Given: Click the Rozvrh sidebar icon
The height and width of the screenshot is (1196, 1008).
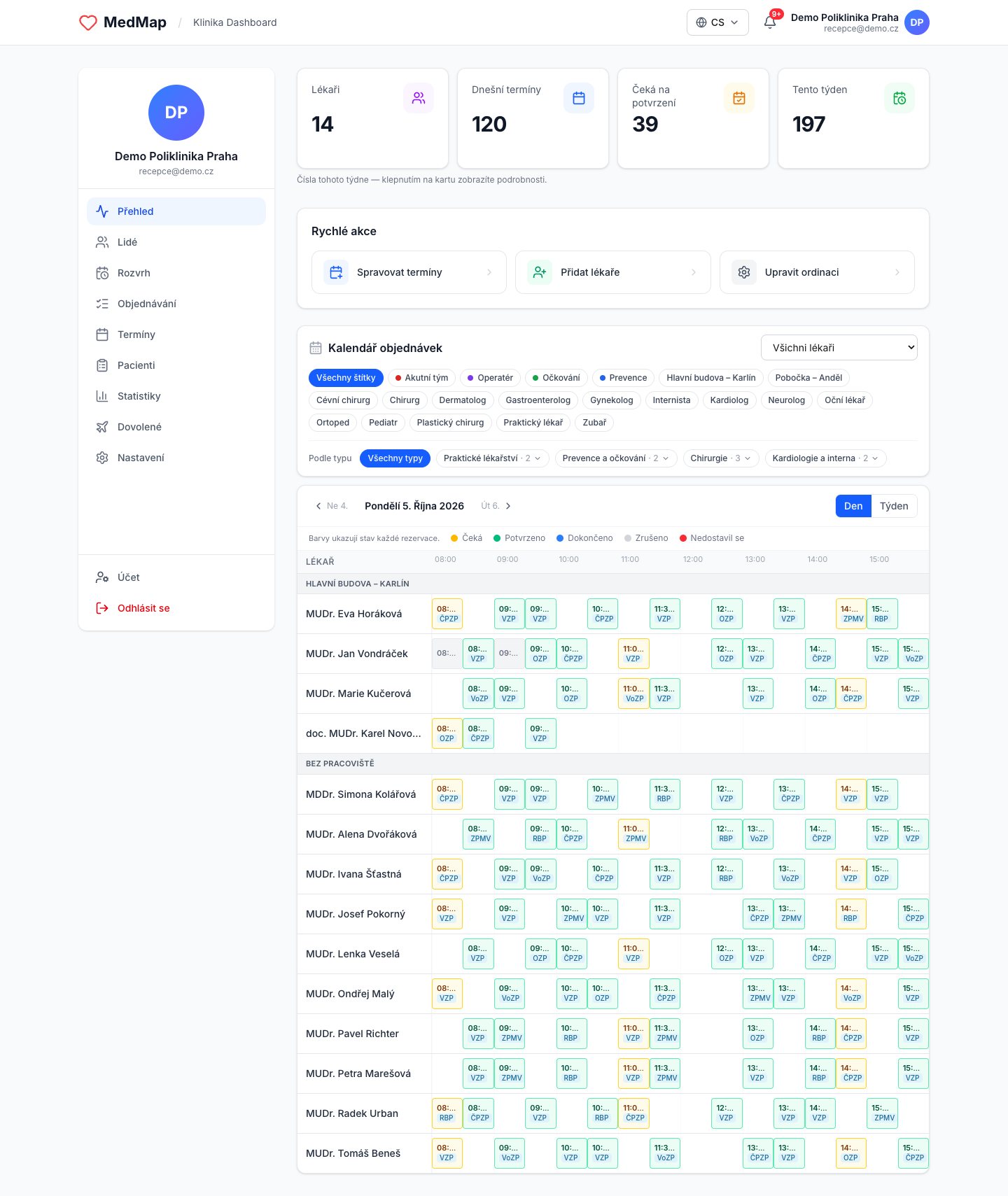Looking at the screenshot, I should (x=102, y=273).
